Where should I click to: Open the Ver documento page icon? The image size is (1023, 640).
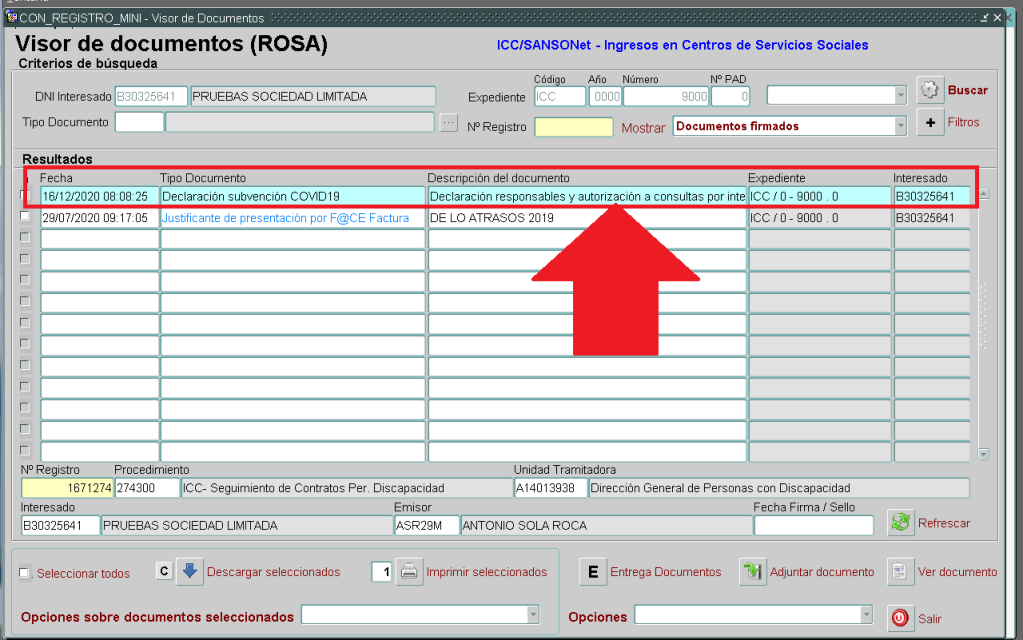[x=900, y=572]
